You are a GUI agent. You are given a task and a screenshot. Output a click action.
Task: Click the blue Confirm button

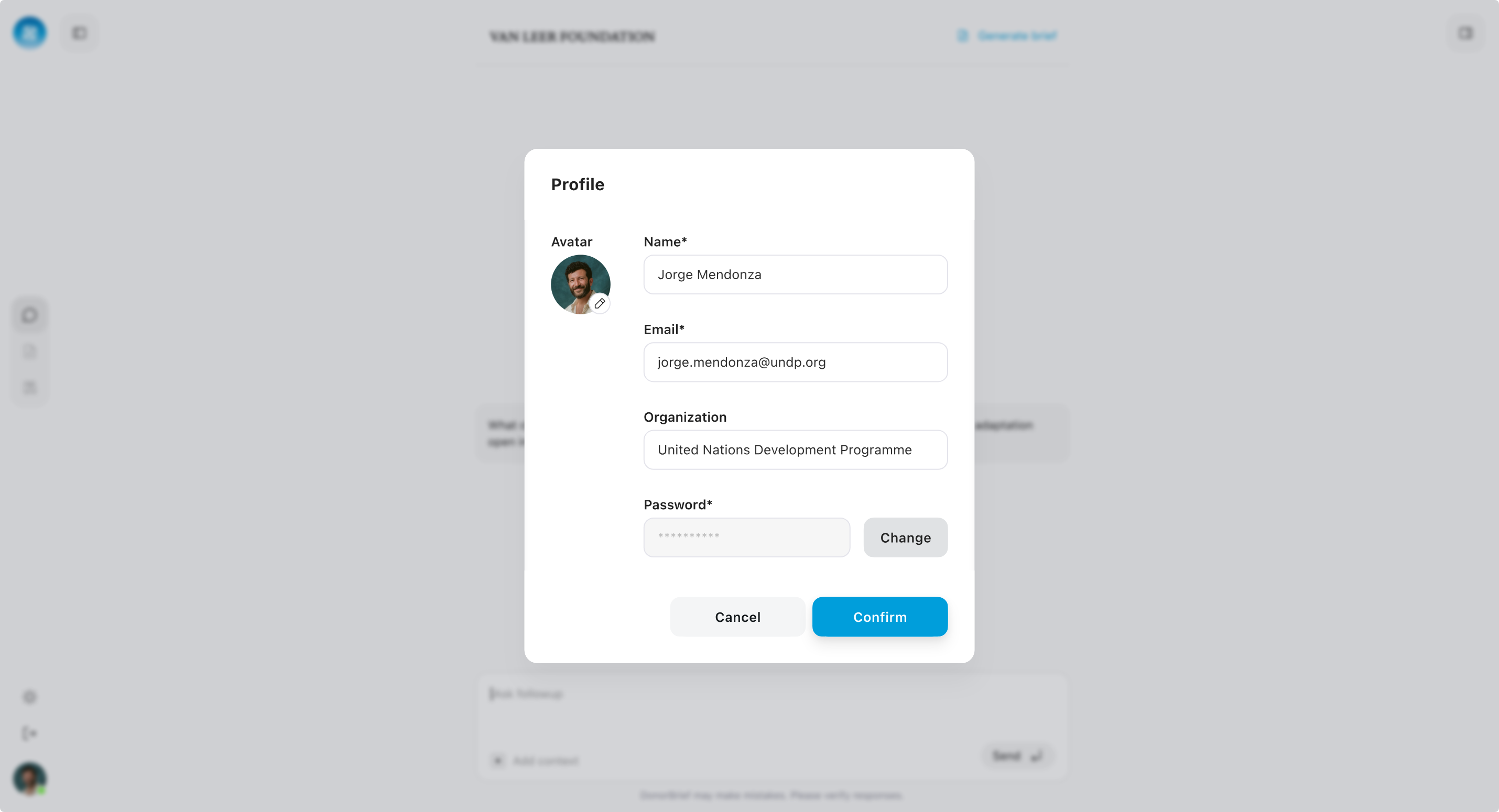(880, 617)
